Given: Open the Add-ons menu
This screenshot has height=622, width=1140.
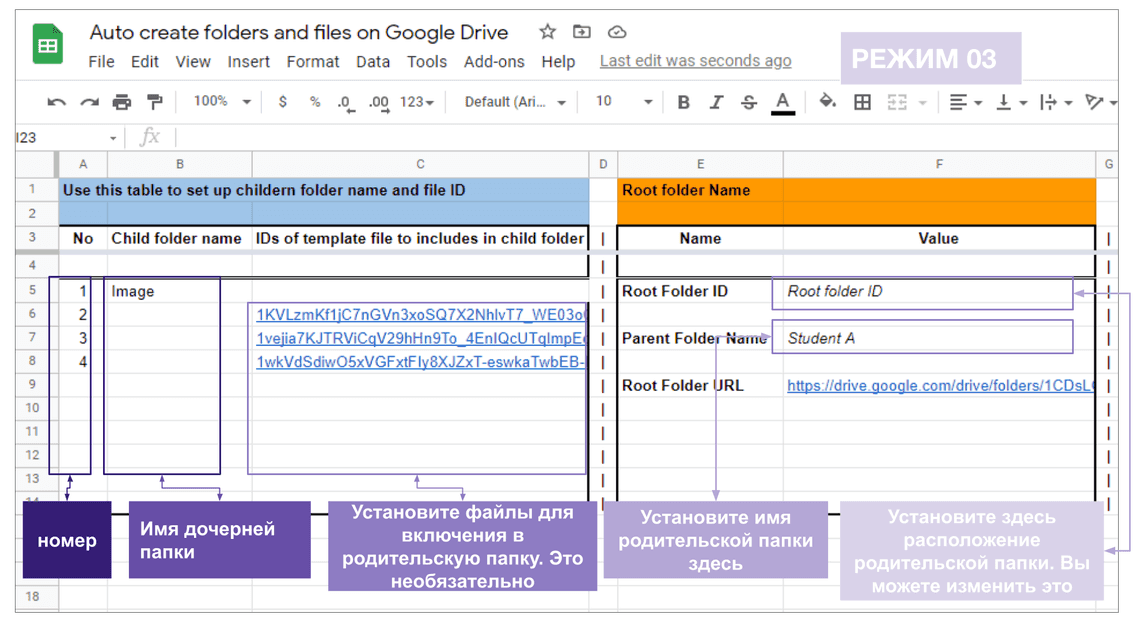Looking at the screenshot, I should tap(494, 62).
